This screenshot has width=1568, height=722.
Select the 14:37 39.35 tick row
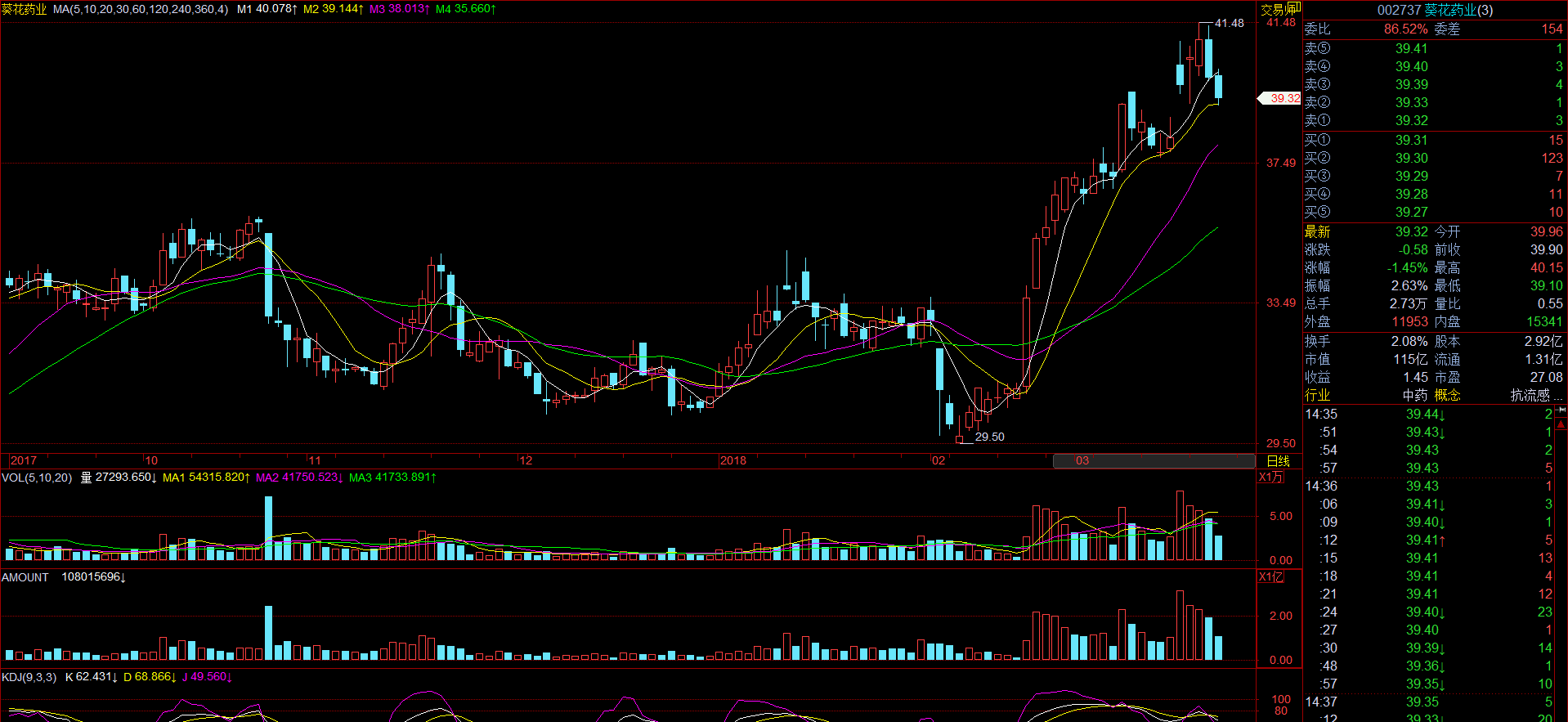(1428, 702)
